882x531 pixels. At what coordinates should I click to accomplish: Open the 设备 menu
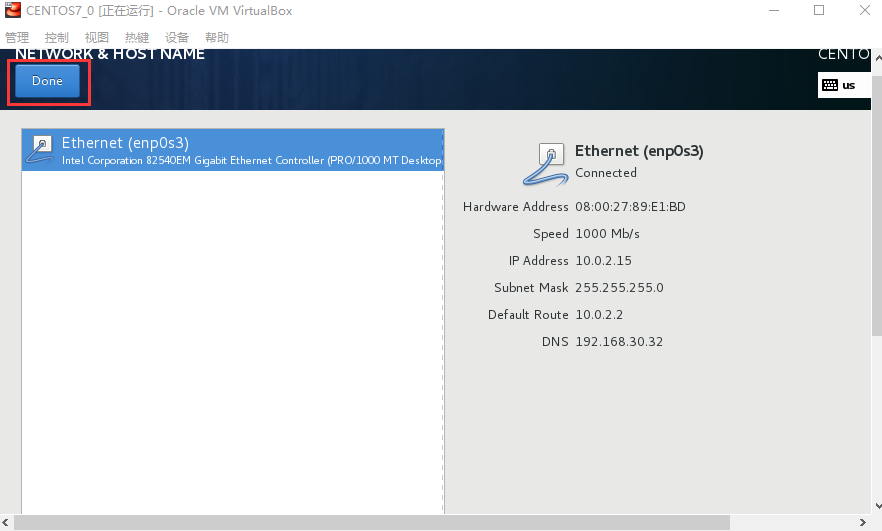[x=177, y=38]
